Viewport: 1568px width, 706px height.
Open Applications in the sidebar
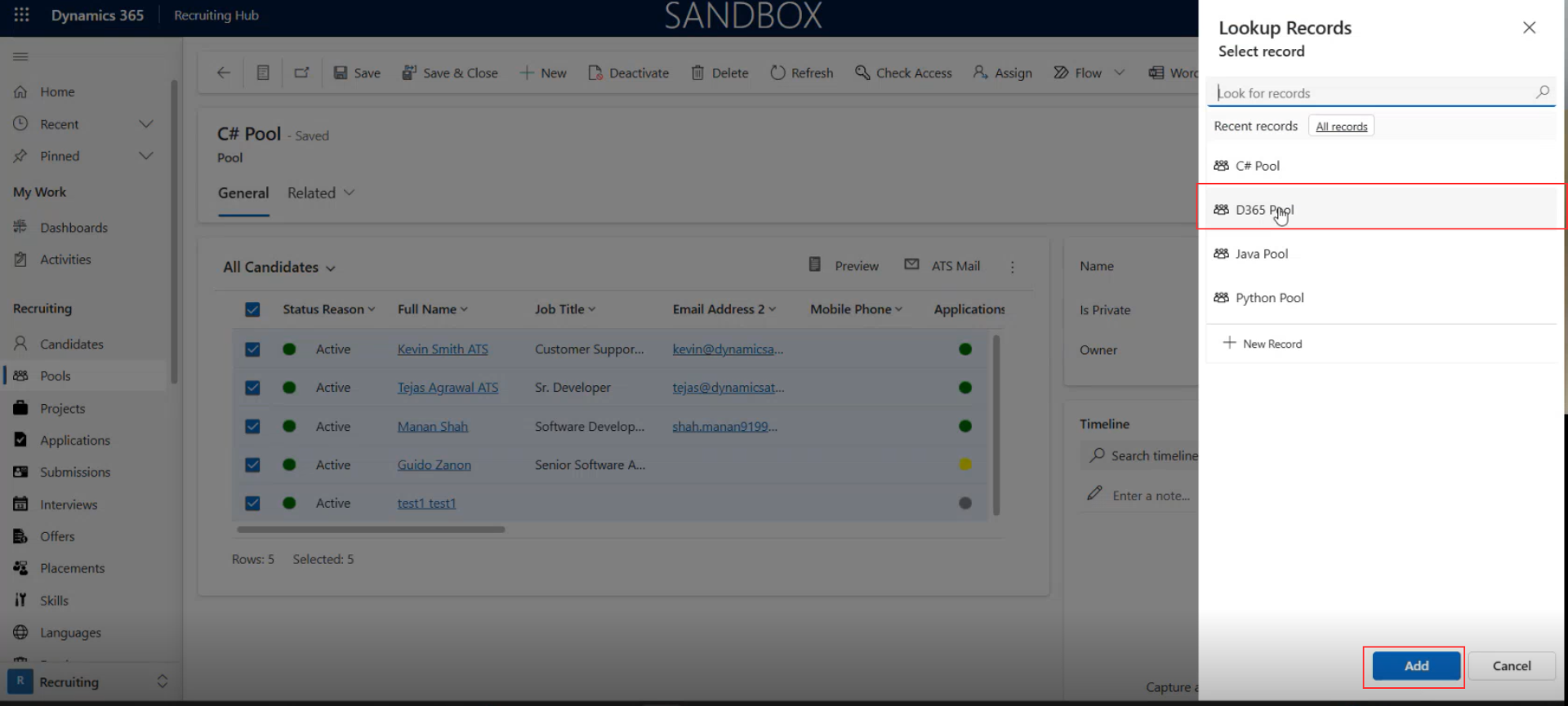pos(75,440)
